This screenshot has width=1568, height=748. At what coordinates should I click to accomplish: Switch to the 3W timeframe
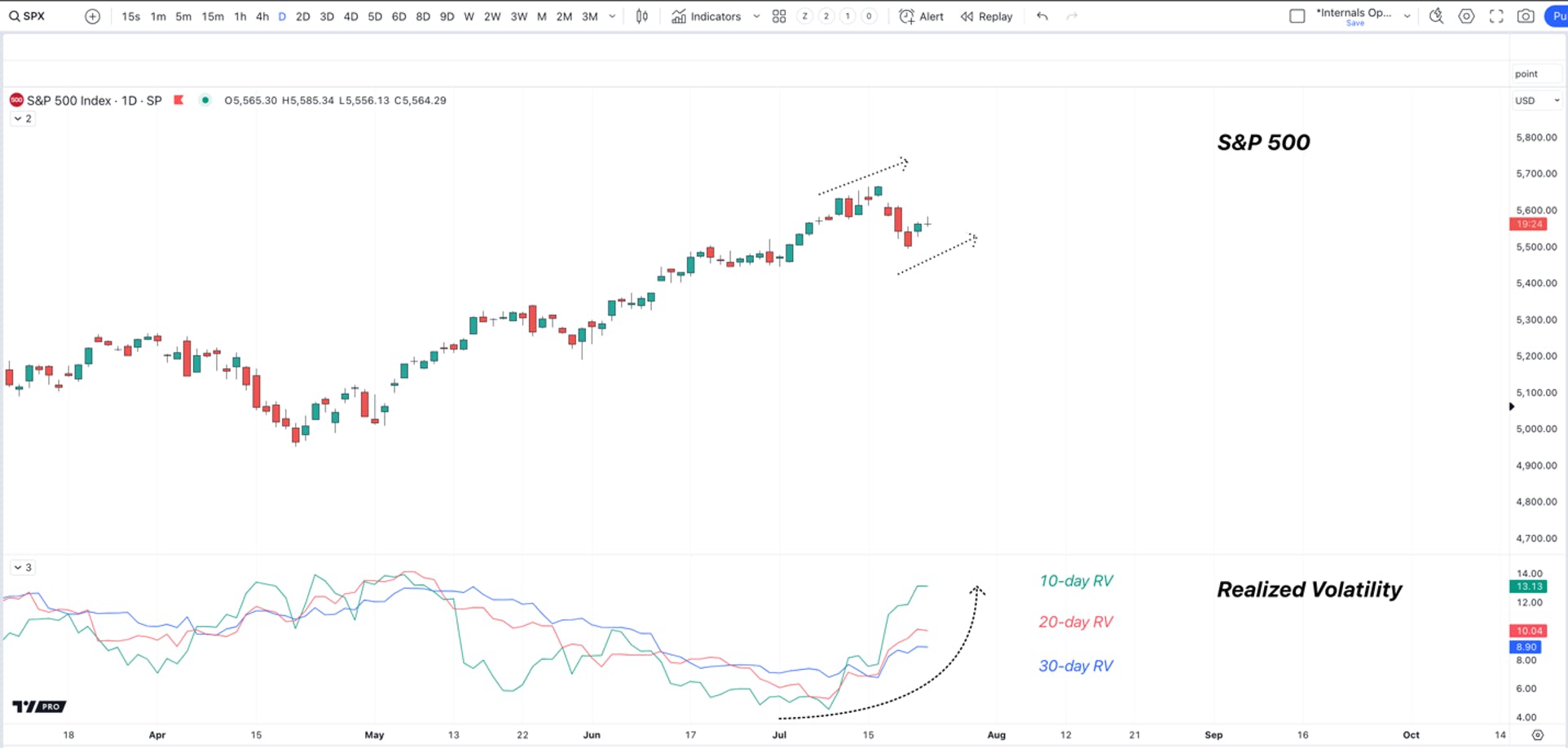518,16
